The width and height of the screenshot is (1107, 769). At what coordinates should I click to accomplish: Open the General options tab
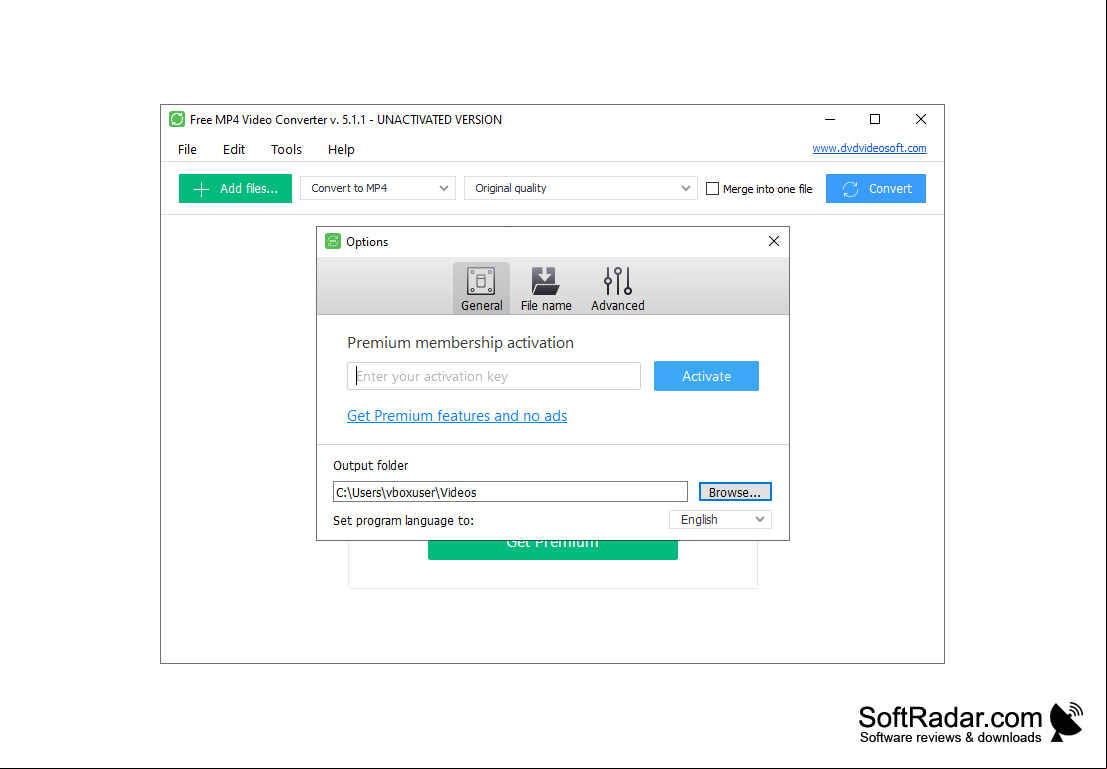(481, 288)
